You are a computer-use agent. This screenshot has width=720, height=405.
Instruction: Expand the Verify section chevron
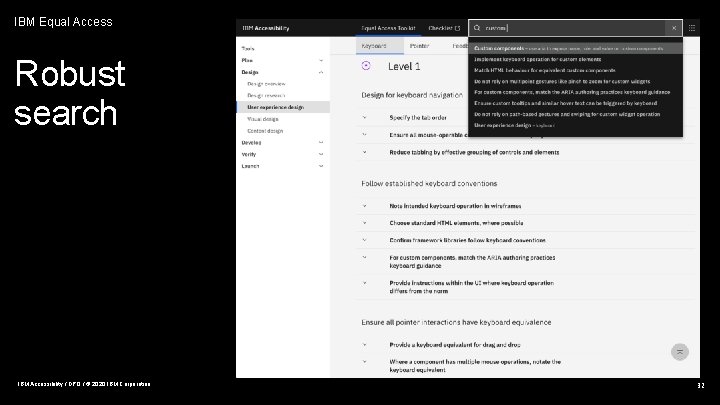321,154
